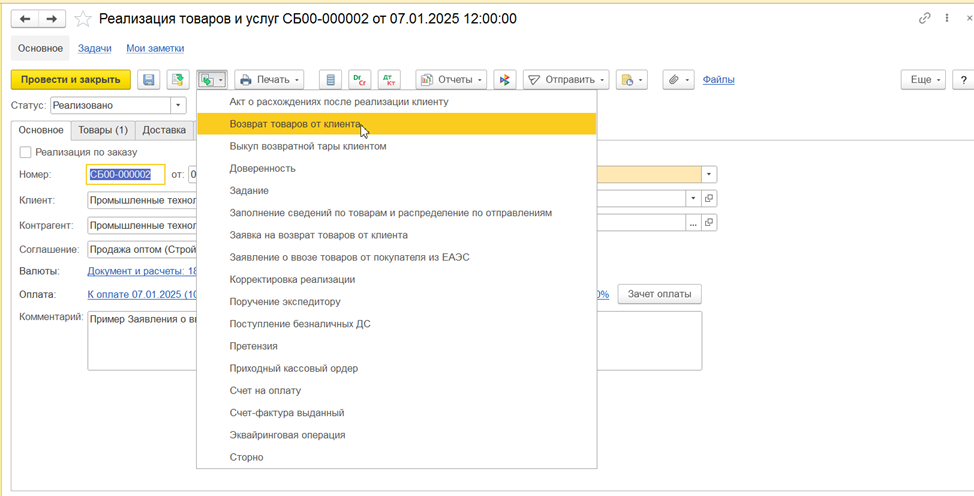Open the document-with-clock dropdown button

point(632,80)
